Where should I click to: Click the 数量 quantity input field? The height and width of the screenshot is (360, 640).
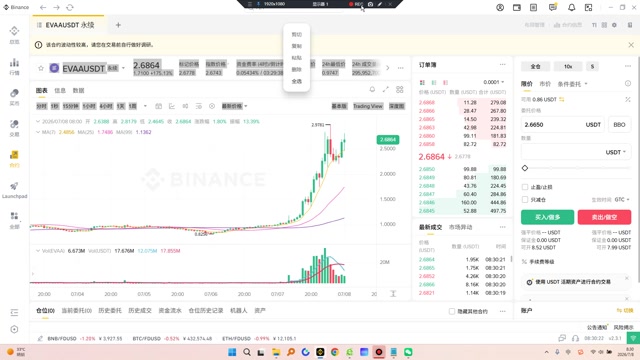[x=576, y=152]
